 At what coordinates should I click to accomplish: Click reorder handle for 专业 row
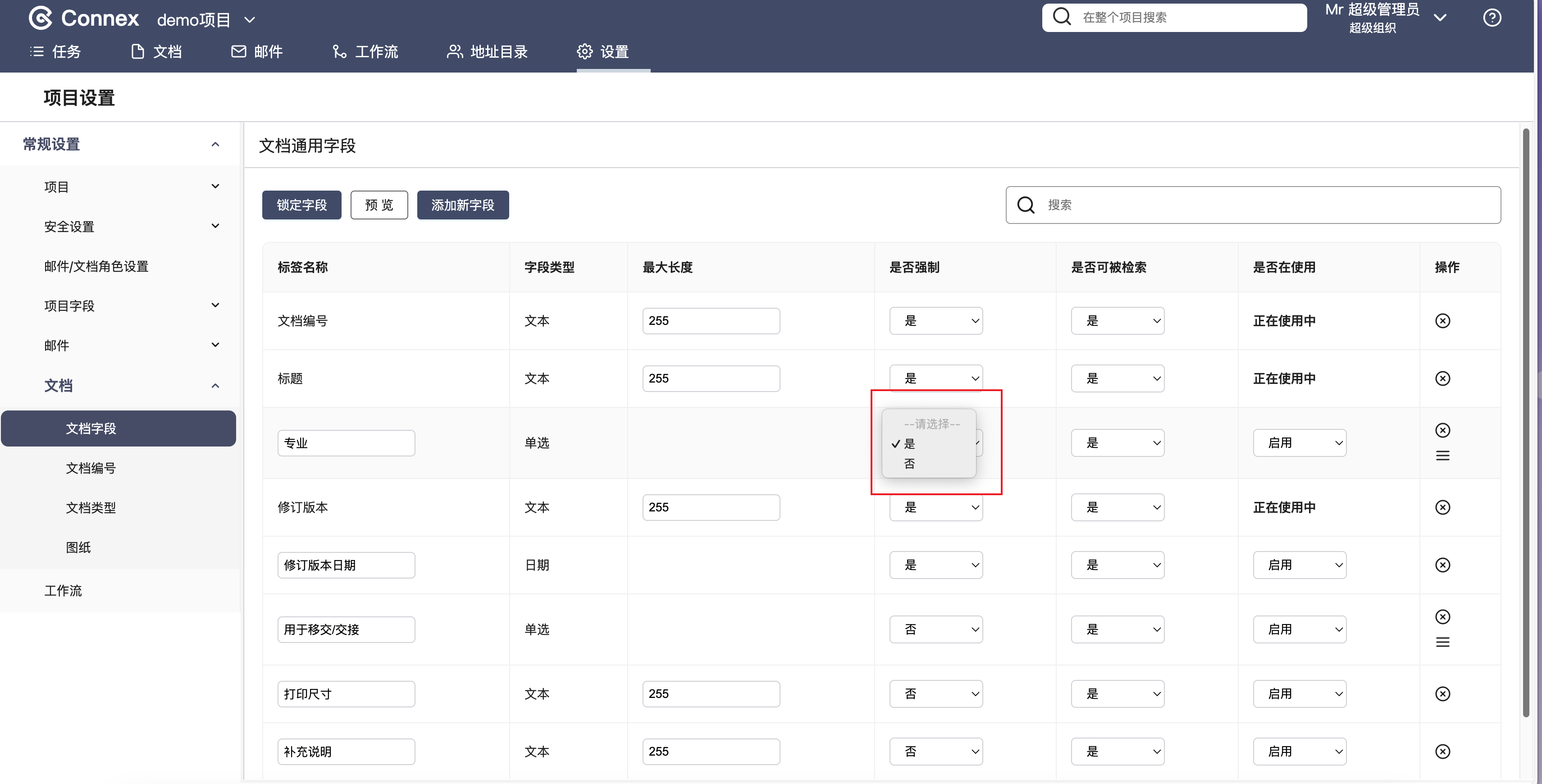point(1442,456)
